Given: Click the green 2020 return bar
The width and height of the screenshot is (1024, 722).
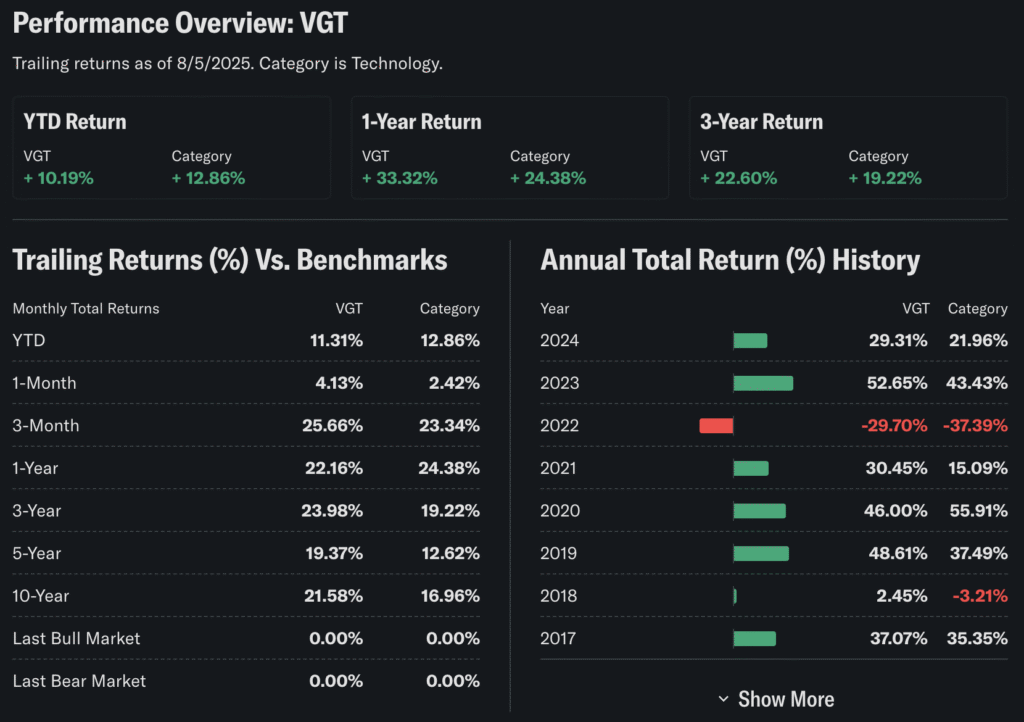Looking at the screenshot, I should point(760,510).
